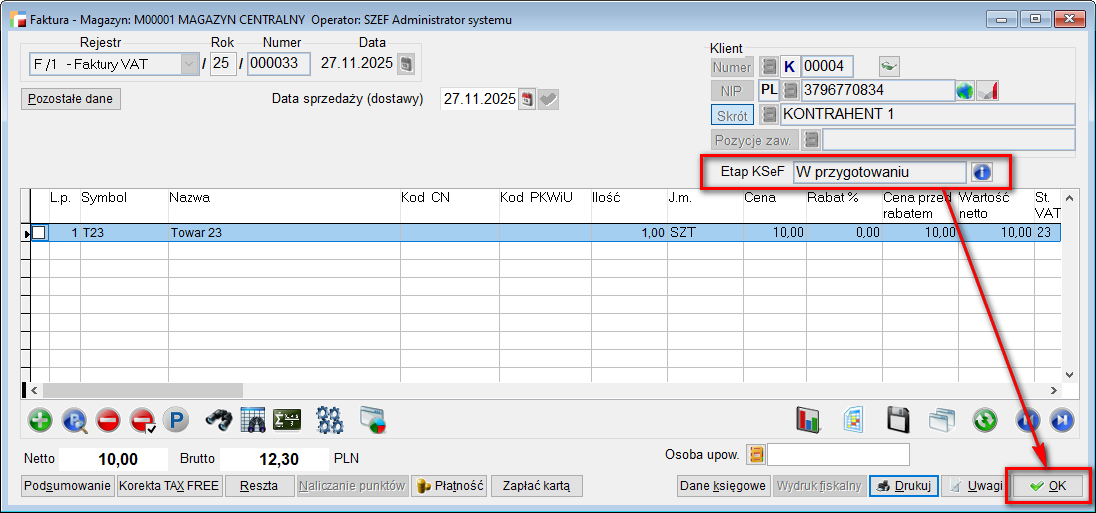The width and height of the screenshot is (1096, 513).
Task: Click the red minus remove item icon
Action: tap(108, 419)
